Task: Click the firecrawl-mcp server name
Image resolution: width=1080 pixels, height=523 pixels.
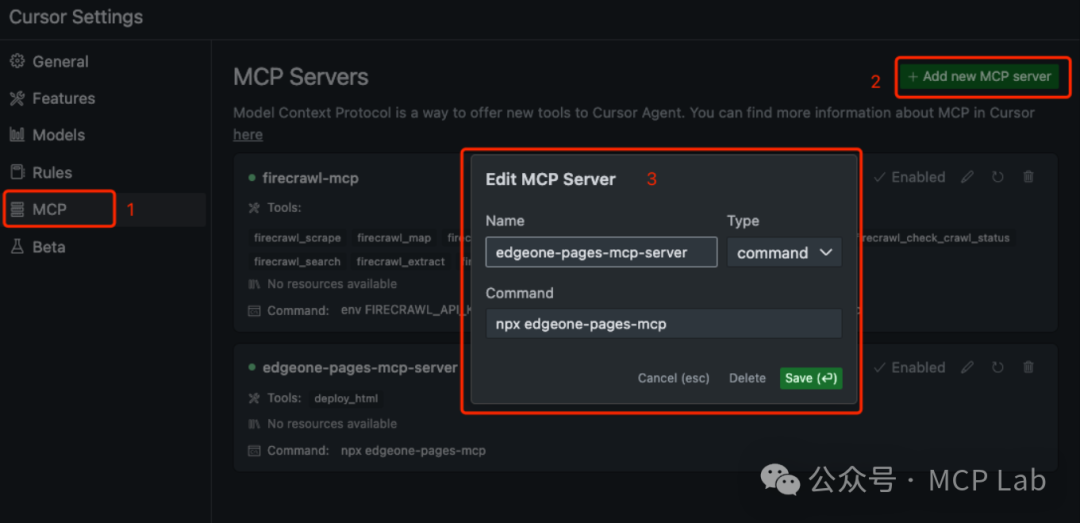Action: (x=311, y=178)
